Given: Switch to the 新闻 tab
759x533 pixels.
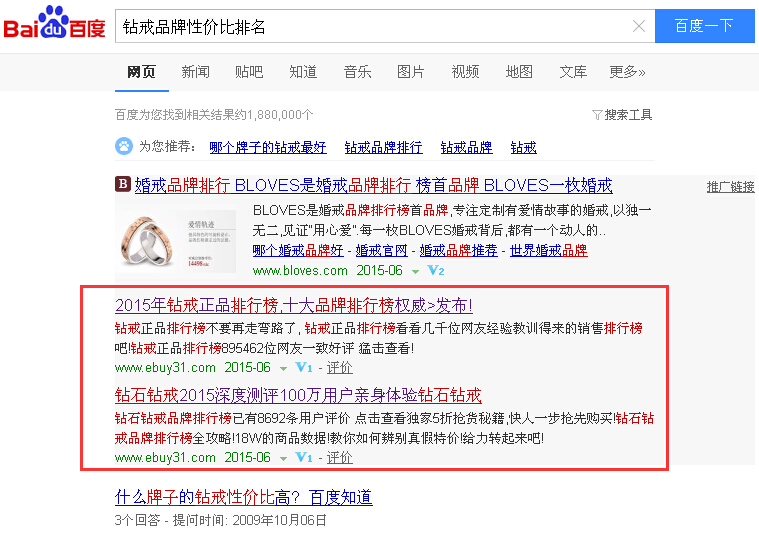Looking at the screenshot, I should [196, 72].
